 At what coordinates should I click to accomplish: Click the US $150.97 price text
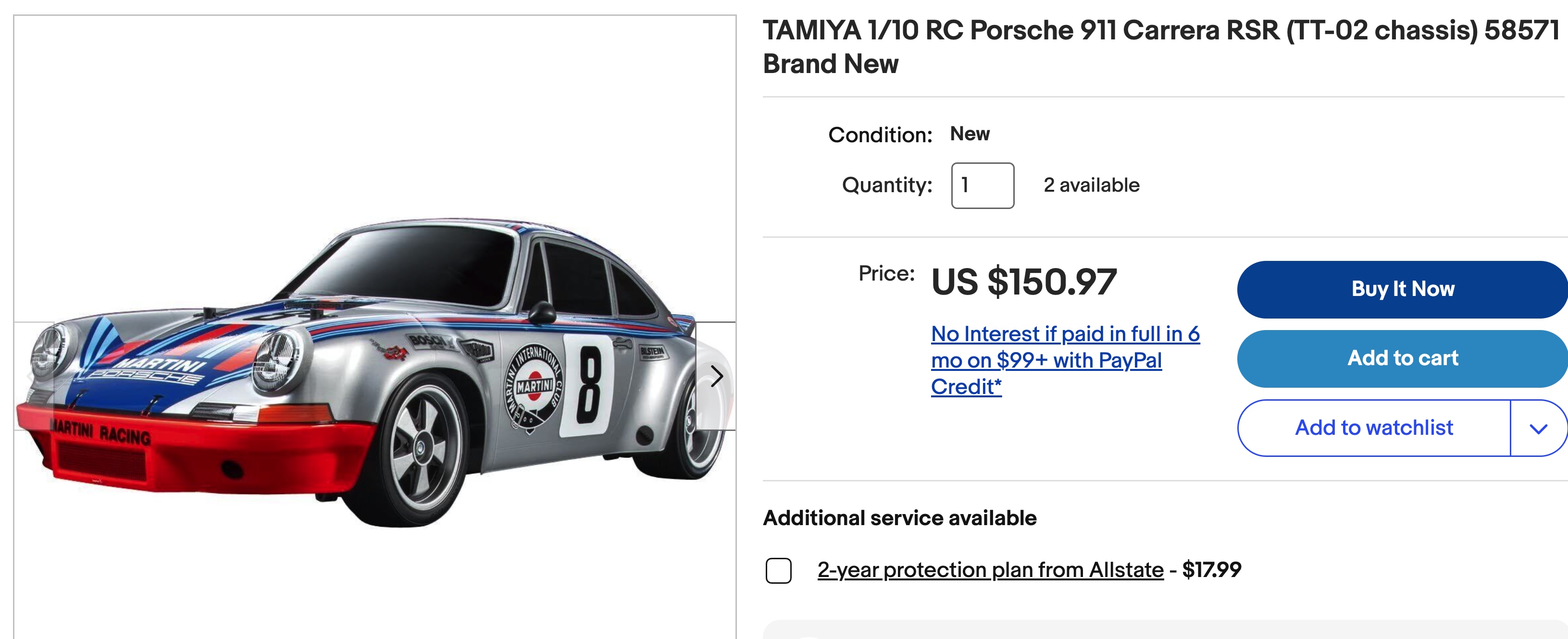point(1024,282)
